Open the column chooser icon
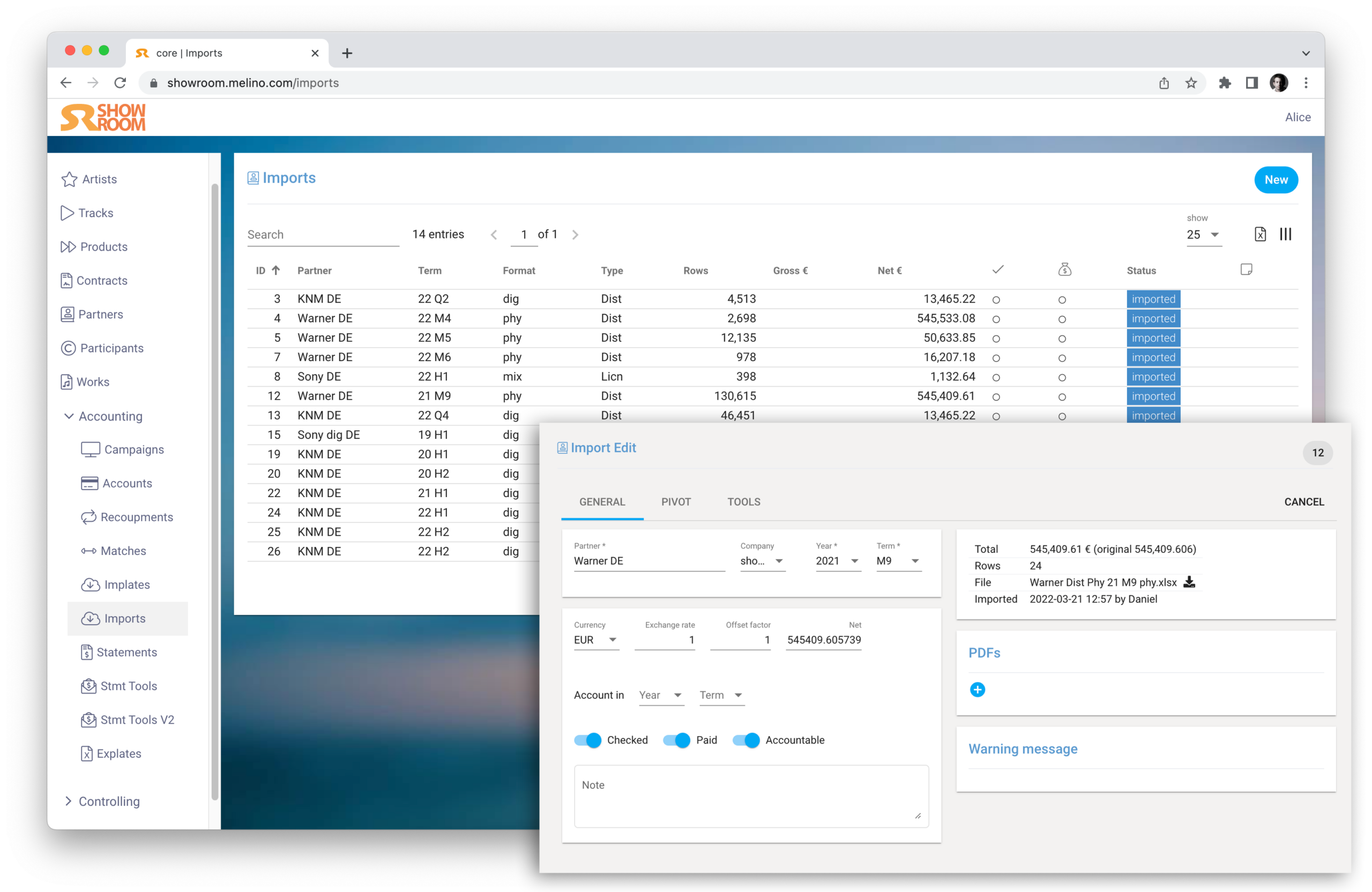Image resolution: width=1372 pixels, height=892 pixels. (1285, 235)
